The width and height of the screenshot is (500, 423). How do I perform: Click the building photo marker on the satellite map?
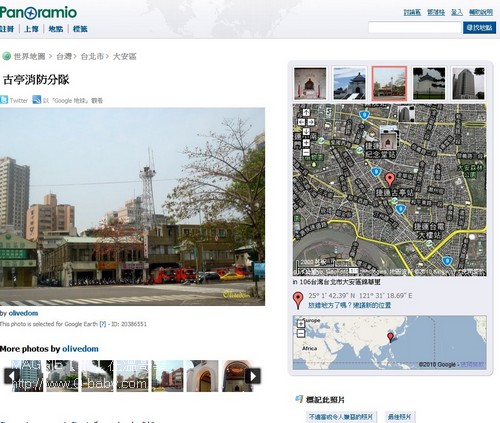(406, 114)
